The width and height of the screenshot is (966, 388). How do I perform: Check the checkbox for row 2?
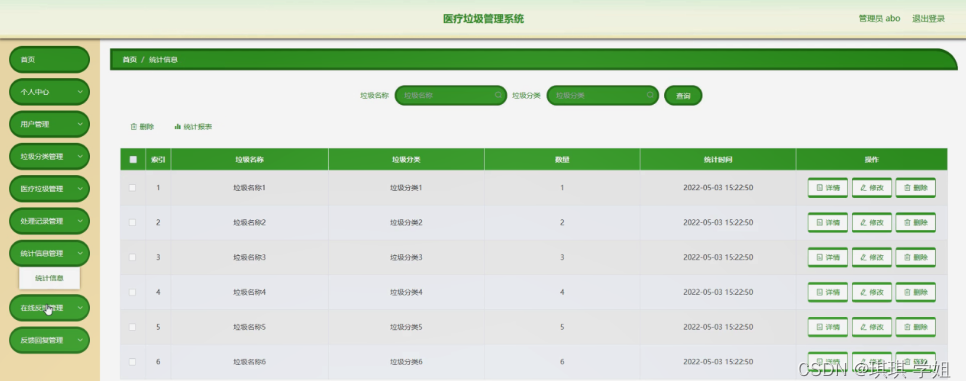[132, 222]
